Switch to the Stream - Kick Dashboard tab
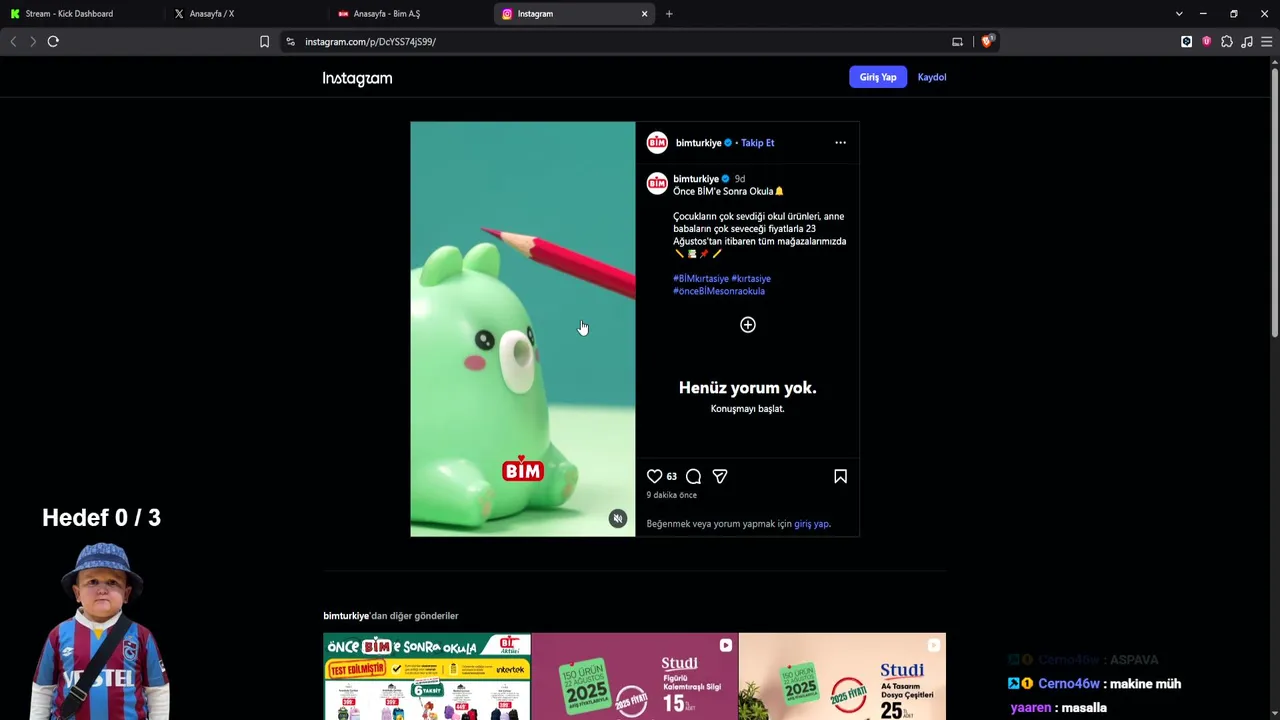Image resolution: width=1280 pixels, height=720 pixels. (82, 14)
